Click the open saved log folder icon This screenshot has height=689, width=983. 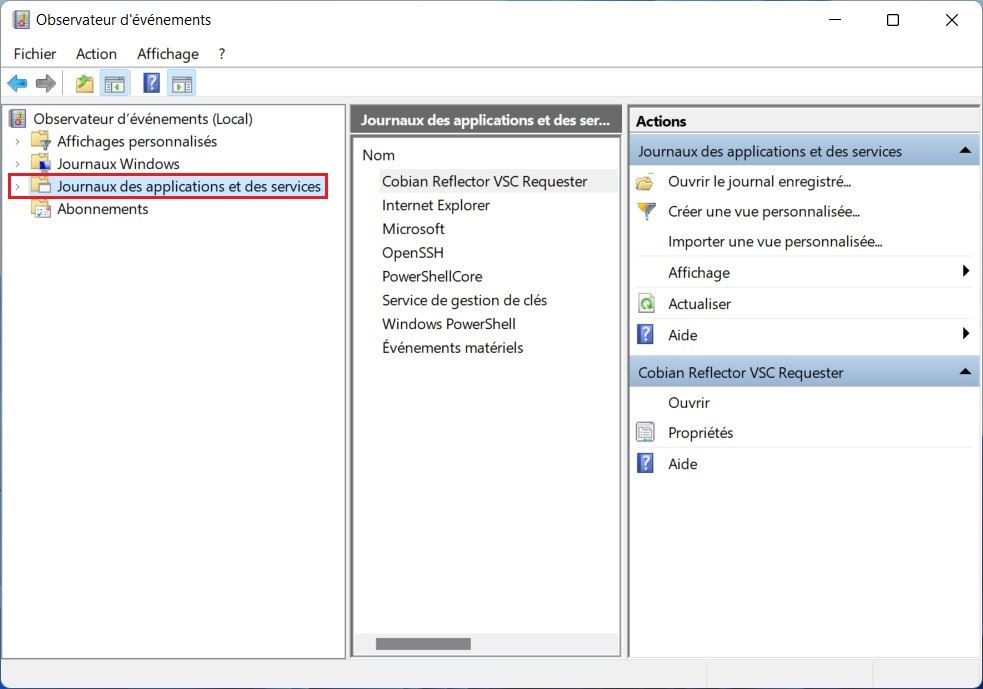tap(646, 182)
